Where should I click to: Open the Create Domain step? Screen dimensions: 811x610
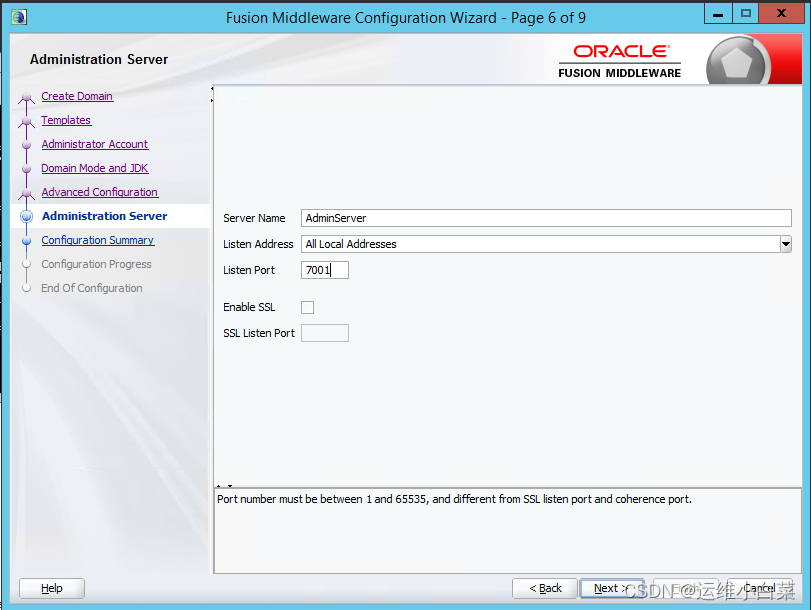pos(77,96)
